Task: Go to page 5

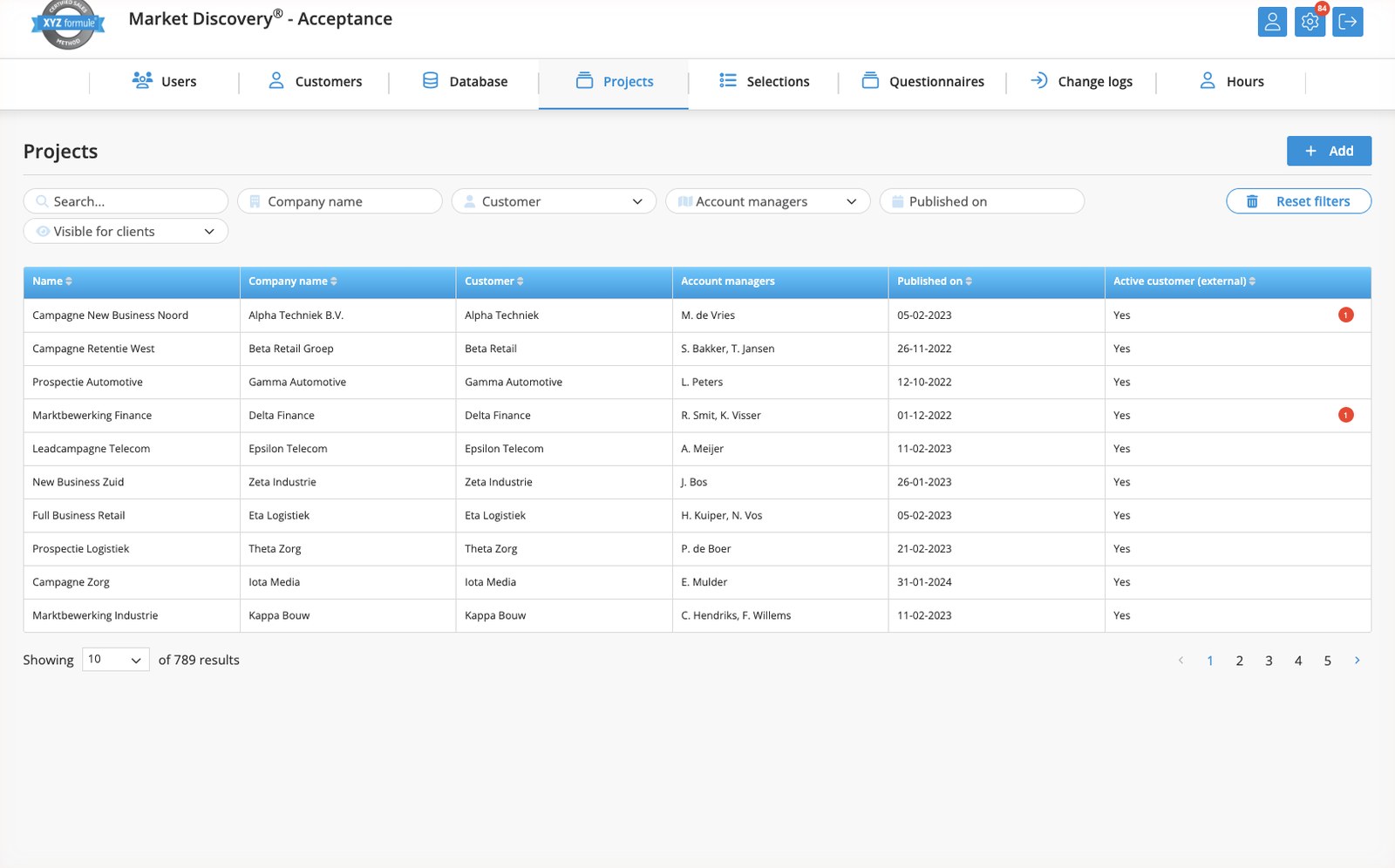Action: tap(1327, 661)
